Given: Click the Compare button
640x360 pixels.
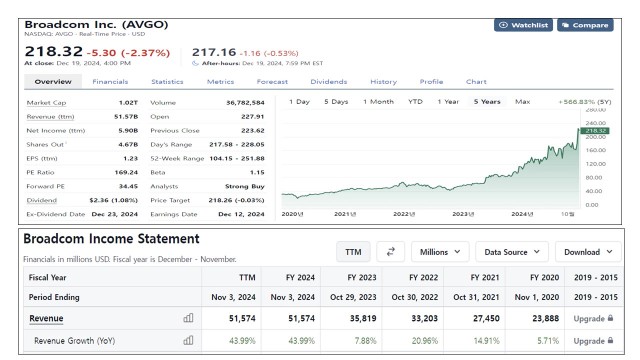Looking at the screenshot, I should pyautogui.click(x=585, y=25).
